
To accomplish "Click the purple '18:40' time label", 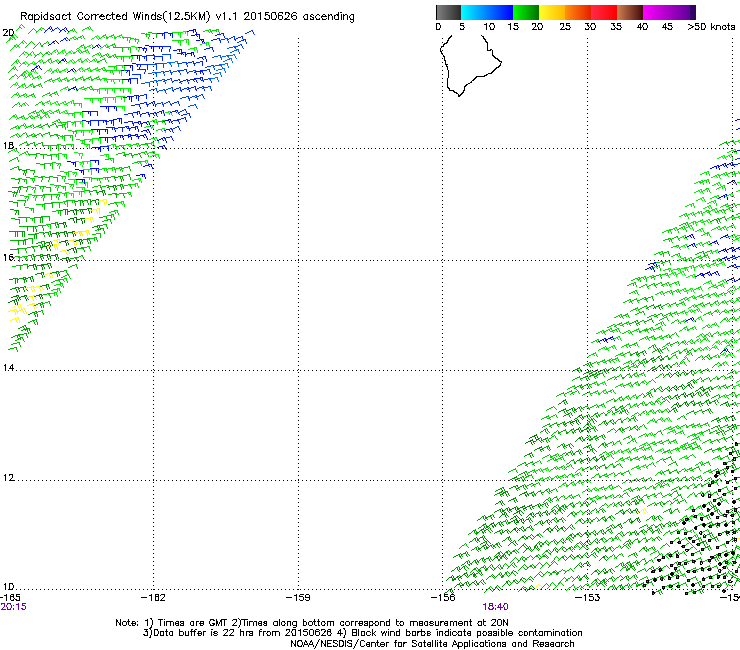I will (495, 607).
